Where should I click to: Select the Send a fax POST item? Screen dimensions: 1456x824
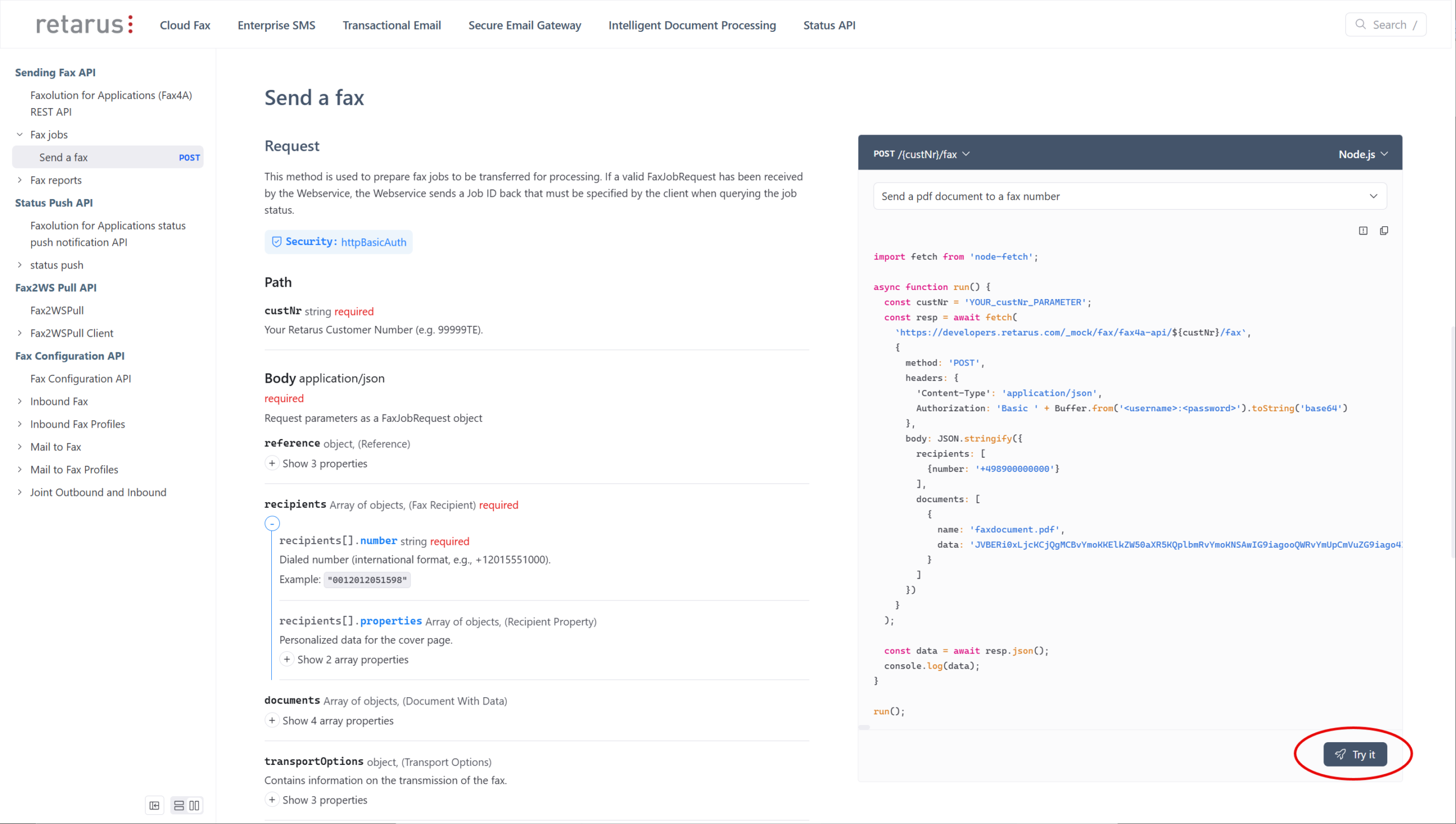coord(107,158)
